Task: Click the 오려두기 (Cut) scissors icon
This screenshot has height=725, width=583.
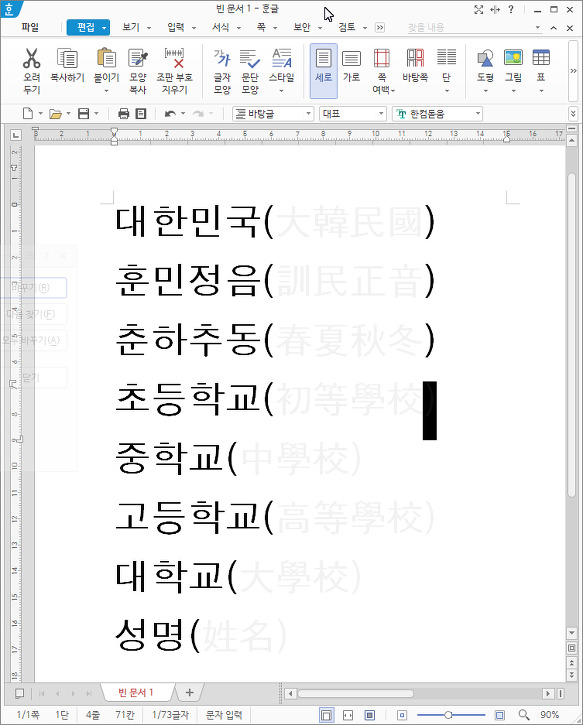Action: click(31, 58)
